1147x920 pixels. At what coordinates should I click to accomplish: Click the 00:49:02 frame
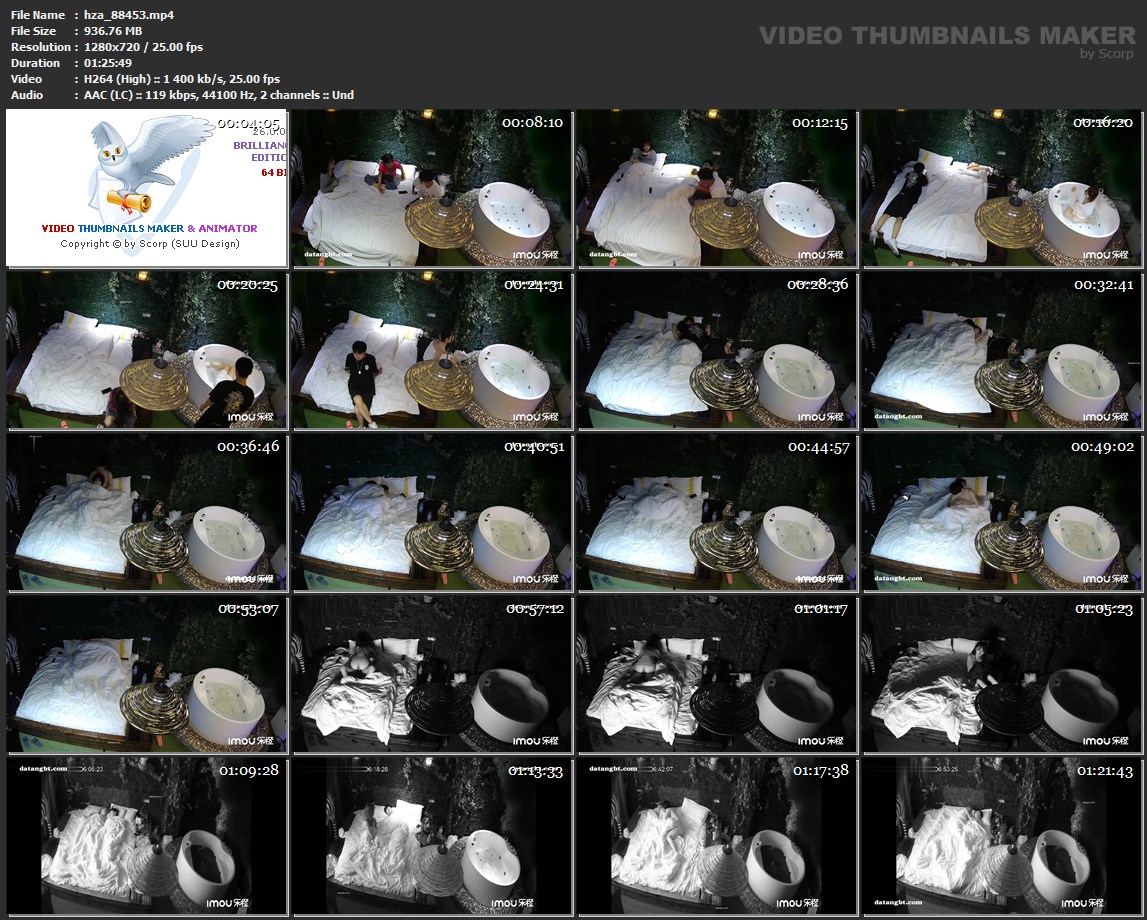click(1002, 512)
